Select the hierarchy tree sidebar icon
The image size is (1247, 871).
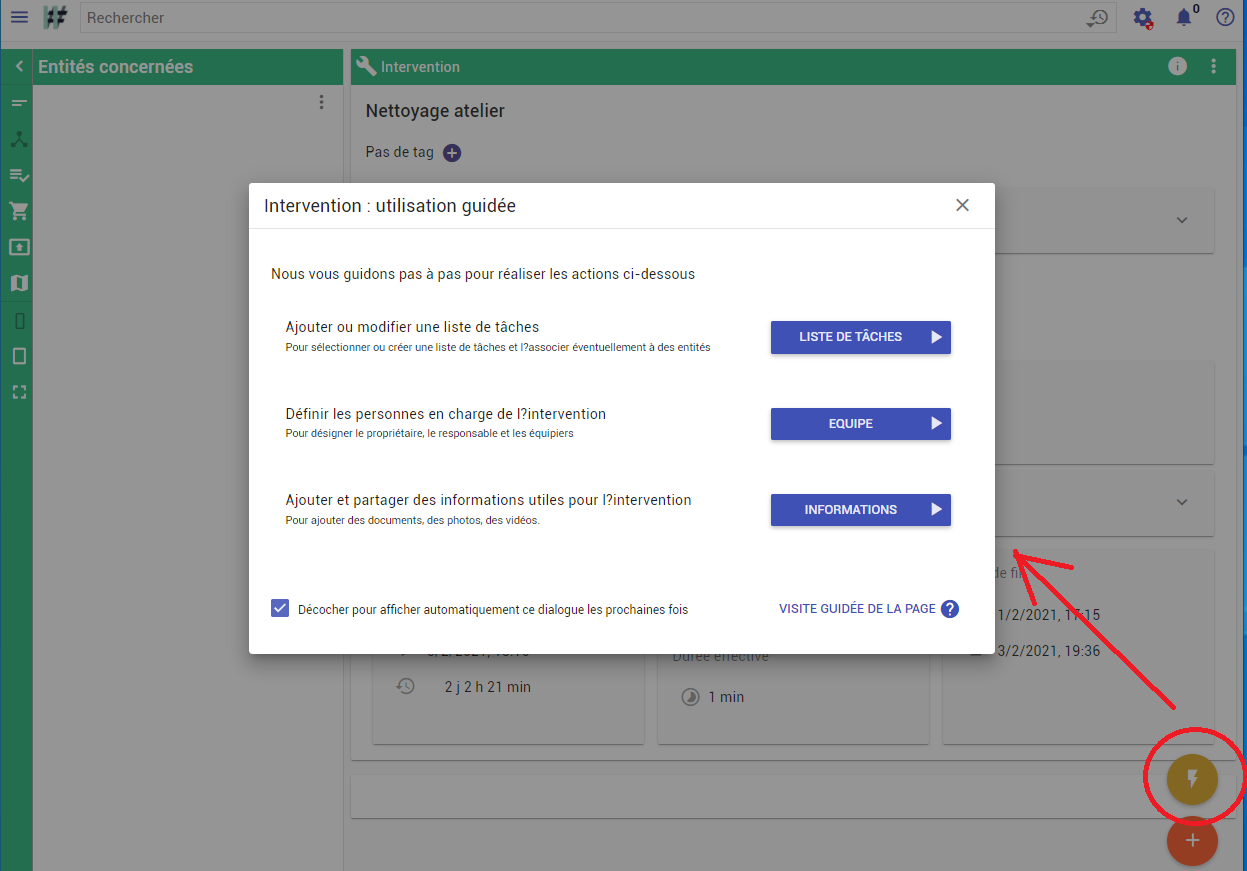pos(19,139)
